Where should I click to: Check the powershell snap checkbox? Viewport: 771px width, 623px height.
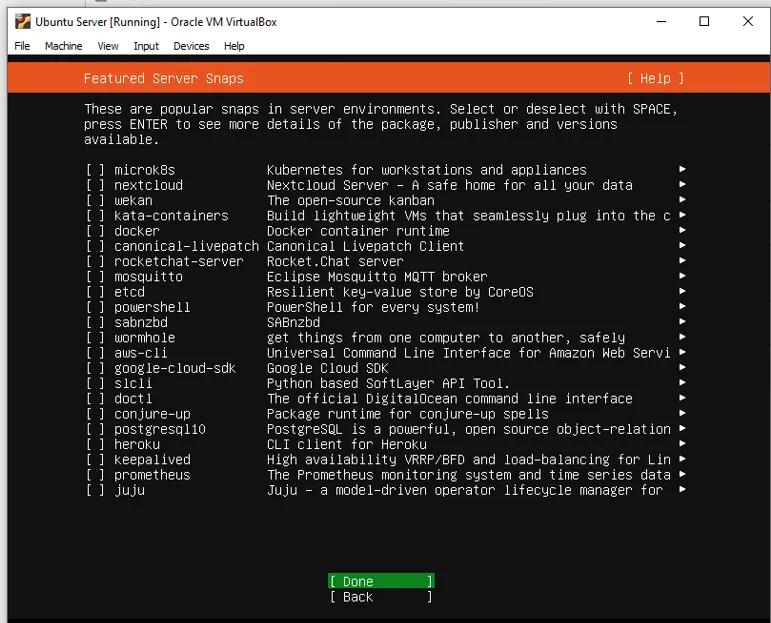95,307
